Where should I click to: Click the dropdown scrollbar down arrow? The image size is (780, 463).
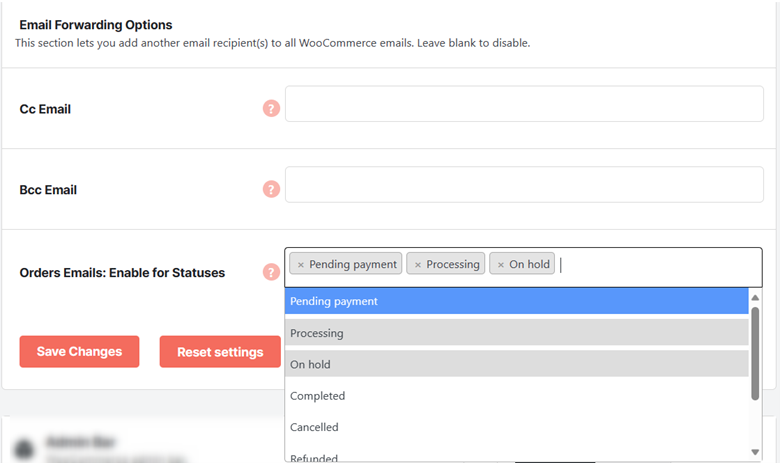(755, 452)
